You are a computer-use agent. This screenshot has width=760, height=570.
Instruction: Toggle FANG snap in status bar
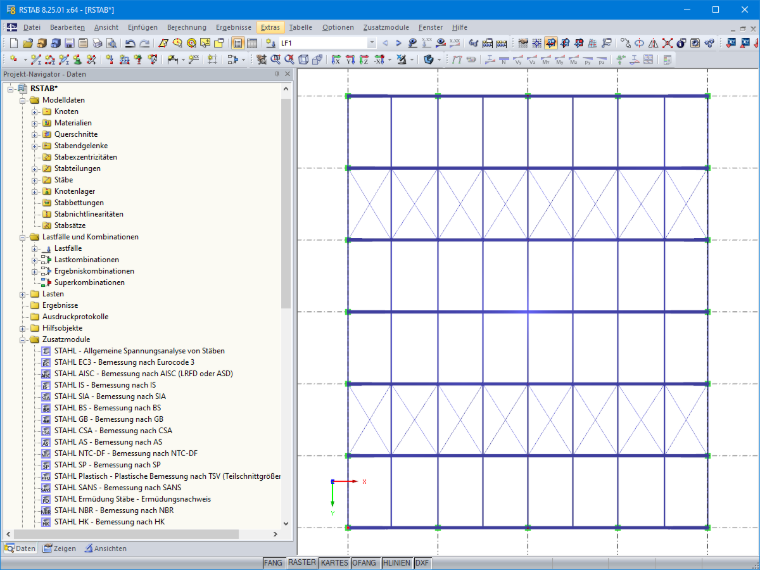coord(273,563)
